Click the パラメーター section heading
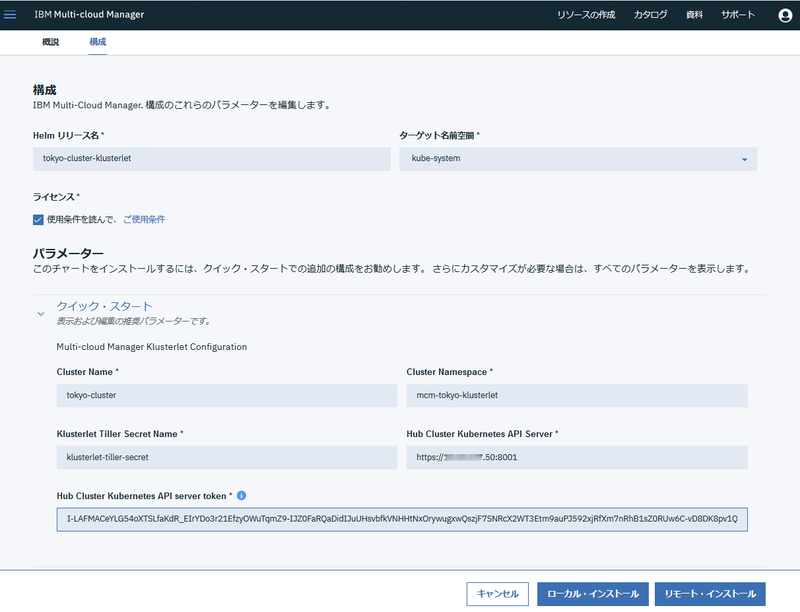The height and width of the screenshot is (612, 800). 68,253
